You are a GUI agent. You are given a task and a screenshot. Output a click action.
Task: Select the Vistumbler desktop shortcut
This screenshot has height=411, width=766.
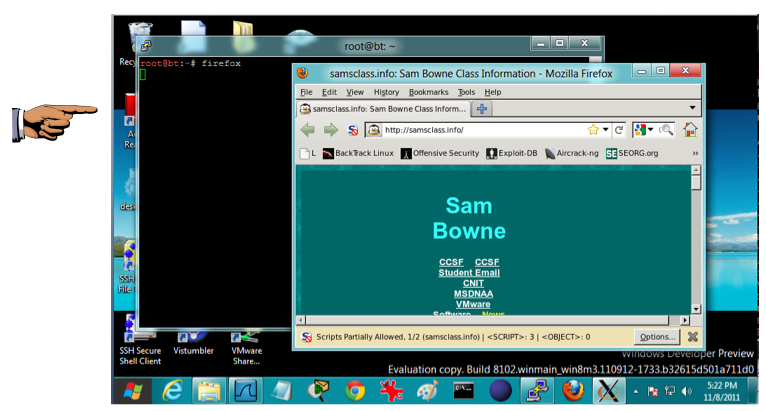193,344
